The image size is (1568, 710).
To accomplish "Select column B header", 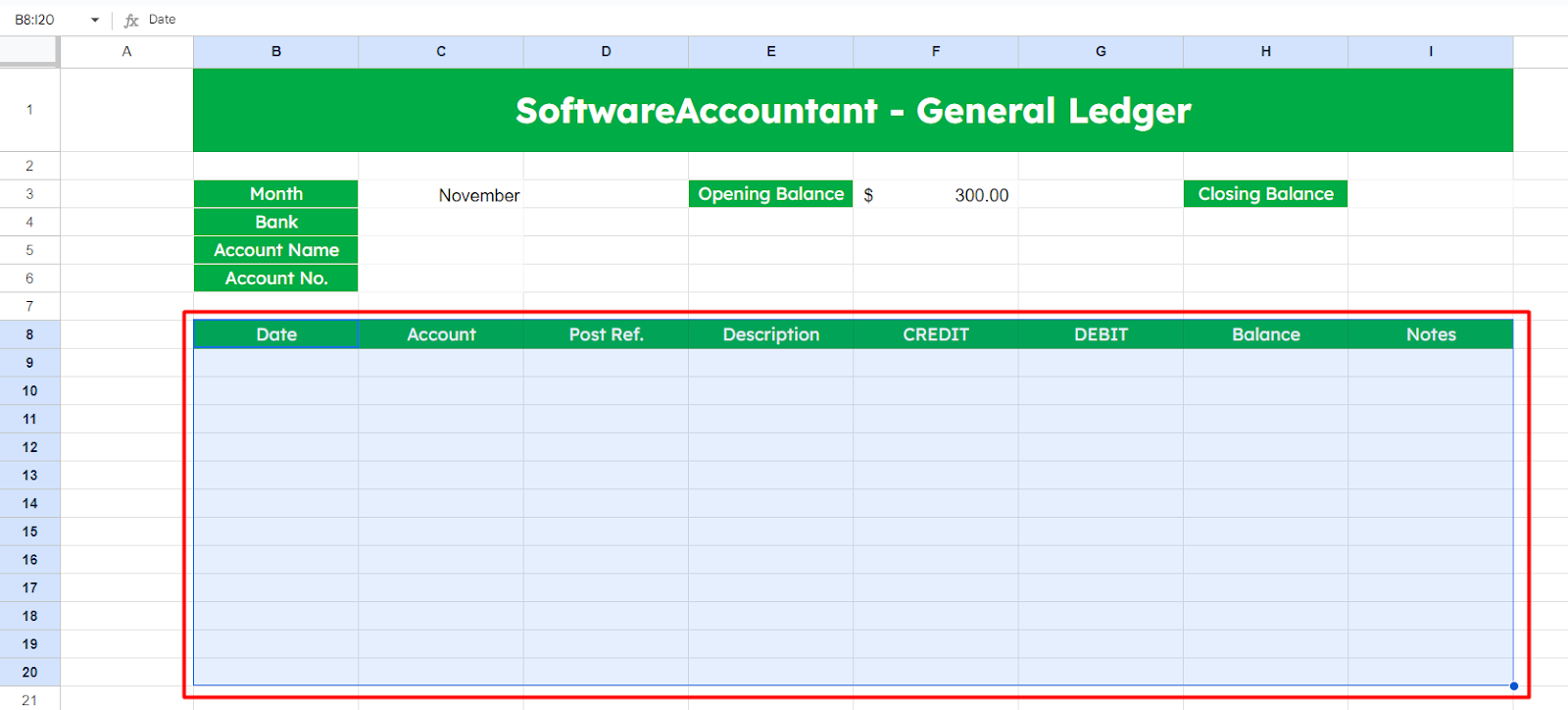I will pyautogui.click(x=276, y=52).
